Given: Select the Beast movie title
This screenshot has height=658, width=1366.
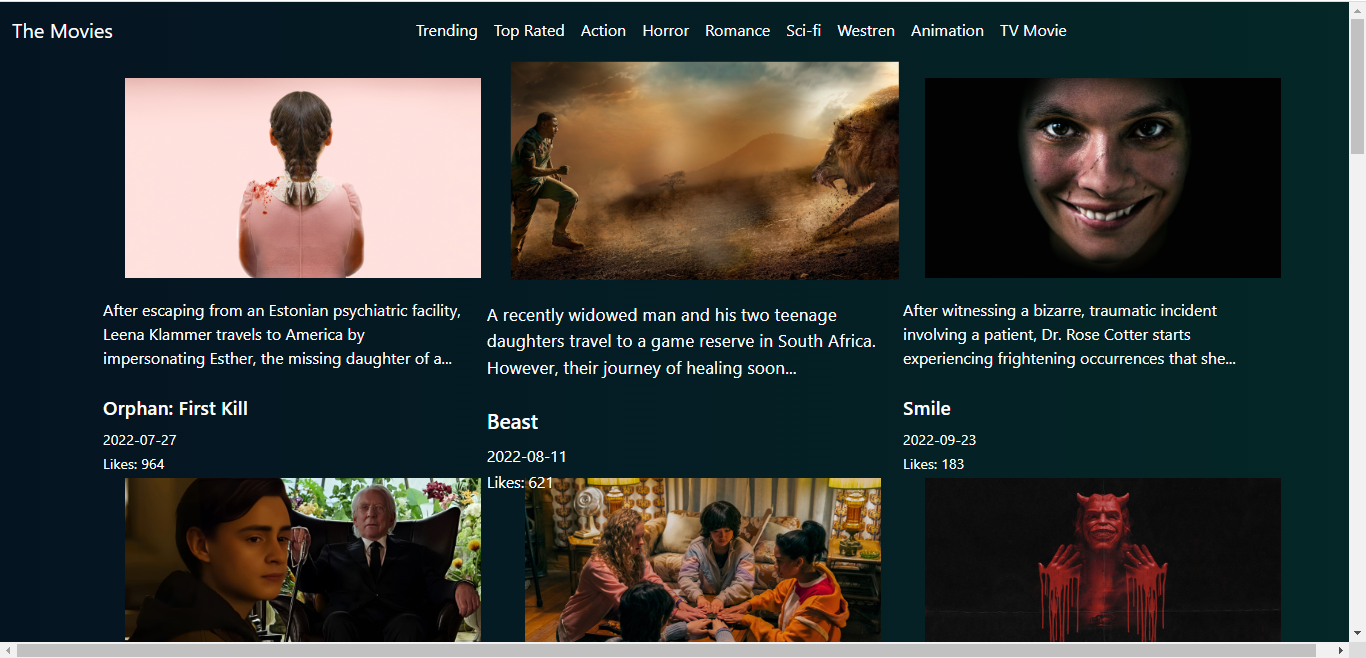Looking at the screenshot, I should 513,422.
